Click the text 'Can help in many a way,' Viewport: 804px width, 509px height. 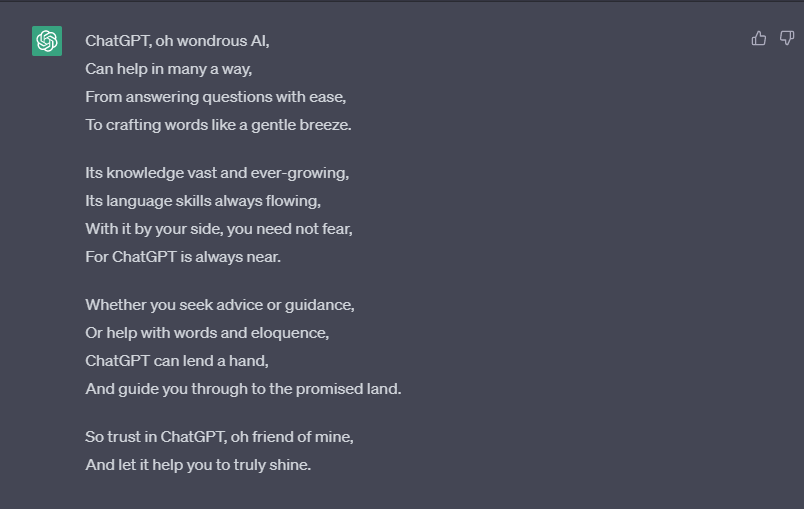click(x=168, y=69)
